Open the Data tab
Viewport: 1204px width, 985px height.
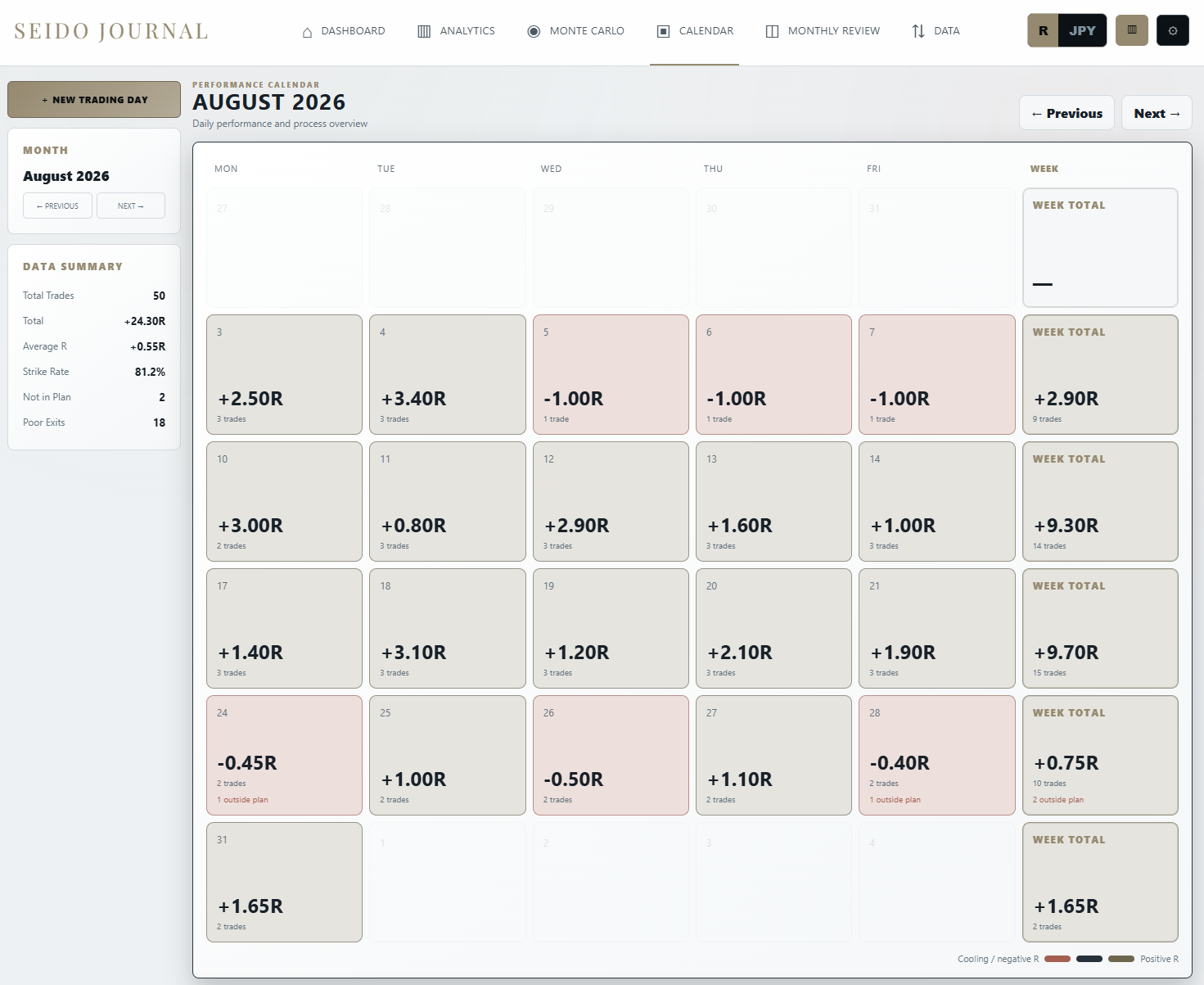[936, 31]
